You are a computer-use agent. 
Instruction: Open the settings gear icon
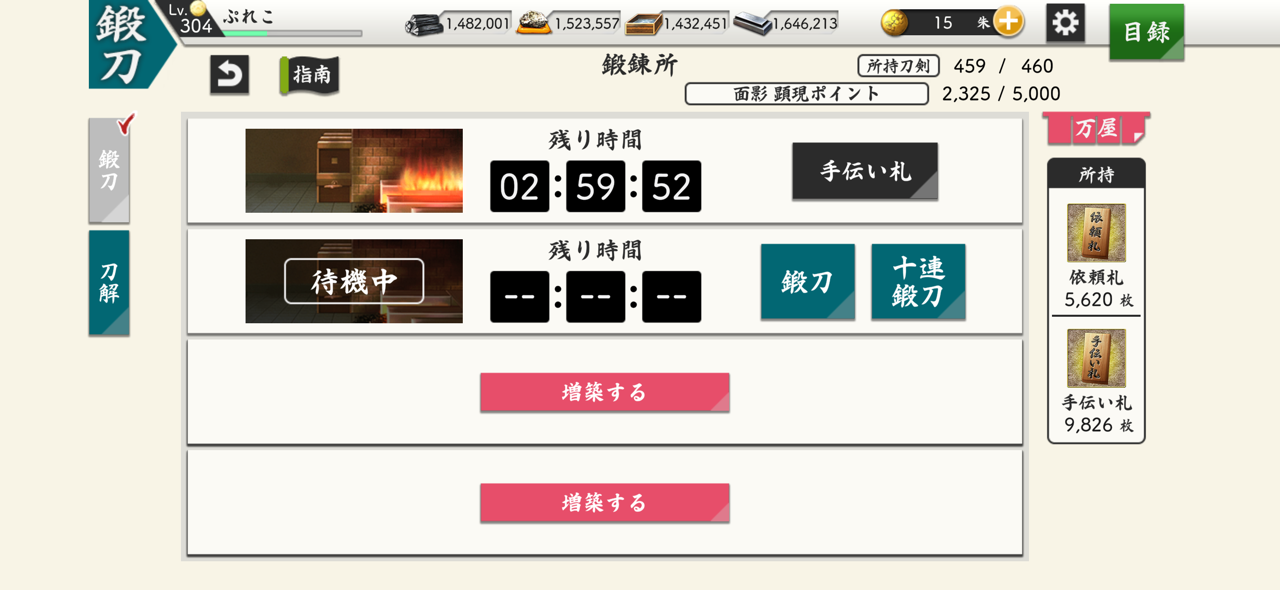1065,23
